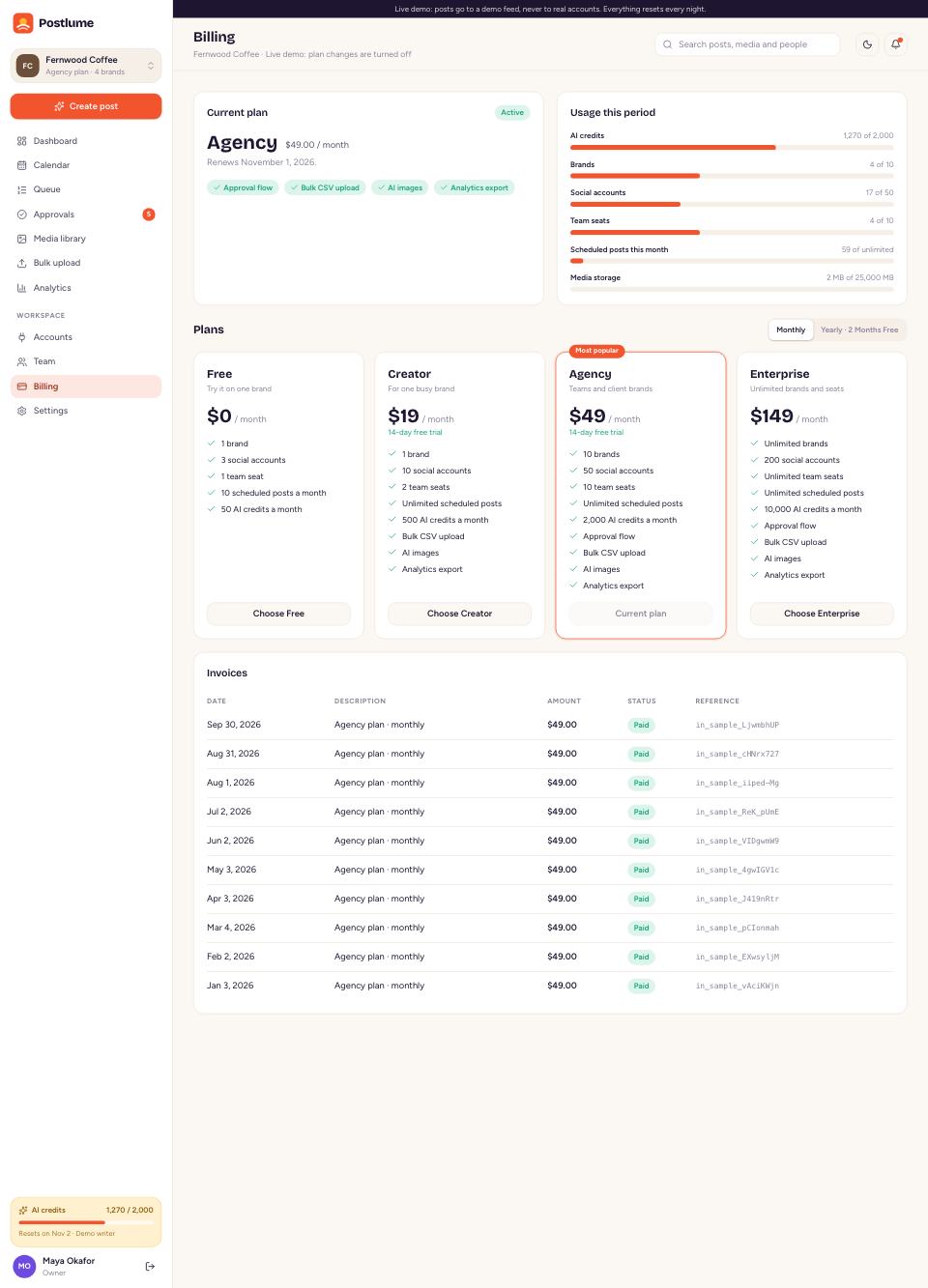
Task: Click the Approvals badge showing 5
Action: pyautogui.click(x=149, y=215)
